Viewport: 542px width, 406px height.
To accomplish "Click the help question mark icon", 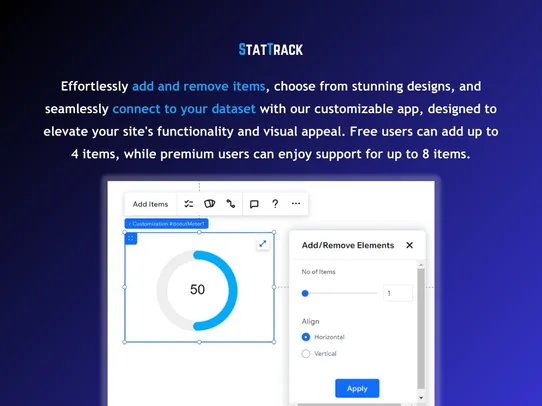I will pos(275,204).
